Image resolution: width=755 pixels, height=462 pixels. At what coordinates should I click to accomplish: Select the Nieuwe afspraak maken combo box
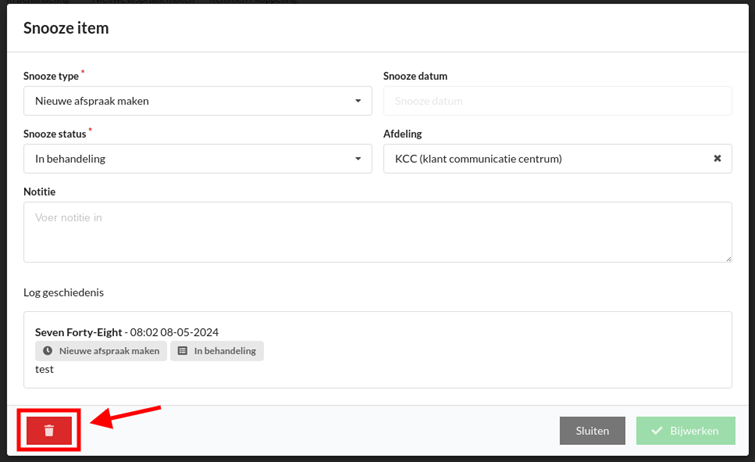[197, 101]
